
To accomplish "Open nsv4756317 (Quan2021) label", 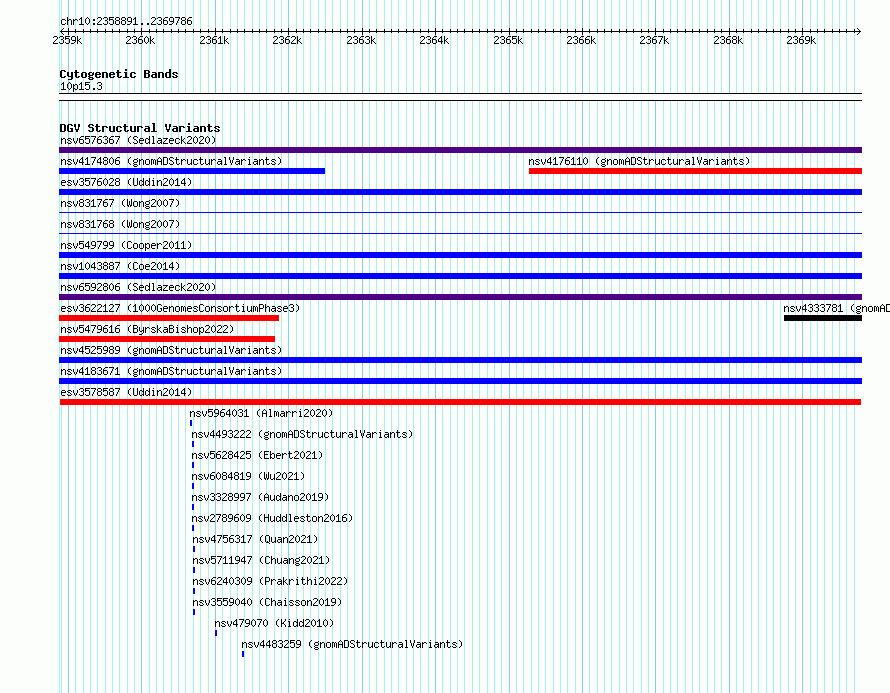I will (x=255, y=539).
